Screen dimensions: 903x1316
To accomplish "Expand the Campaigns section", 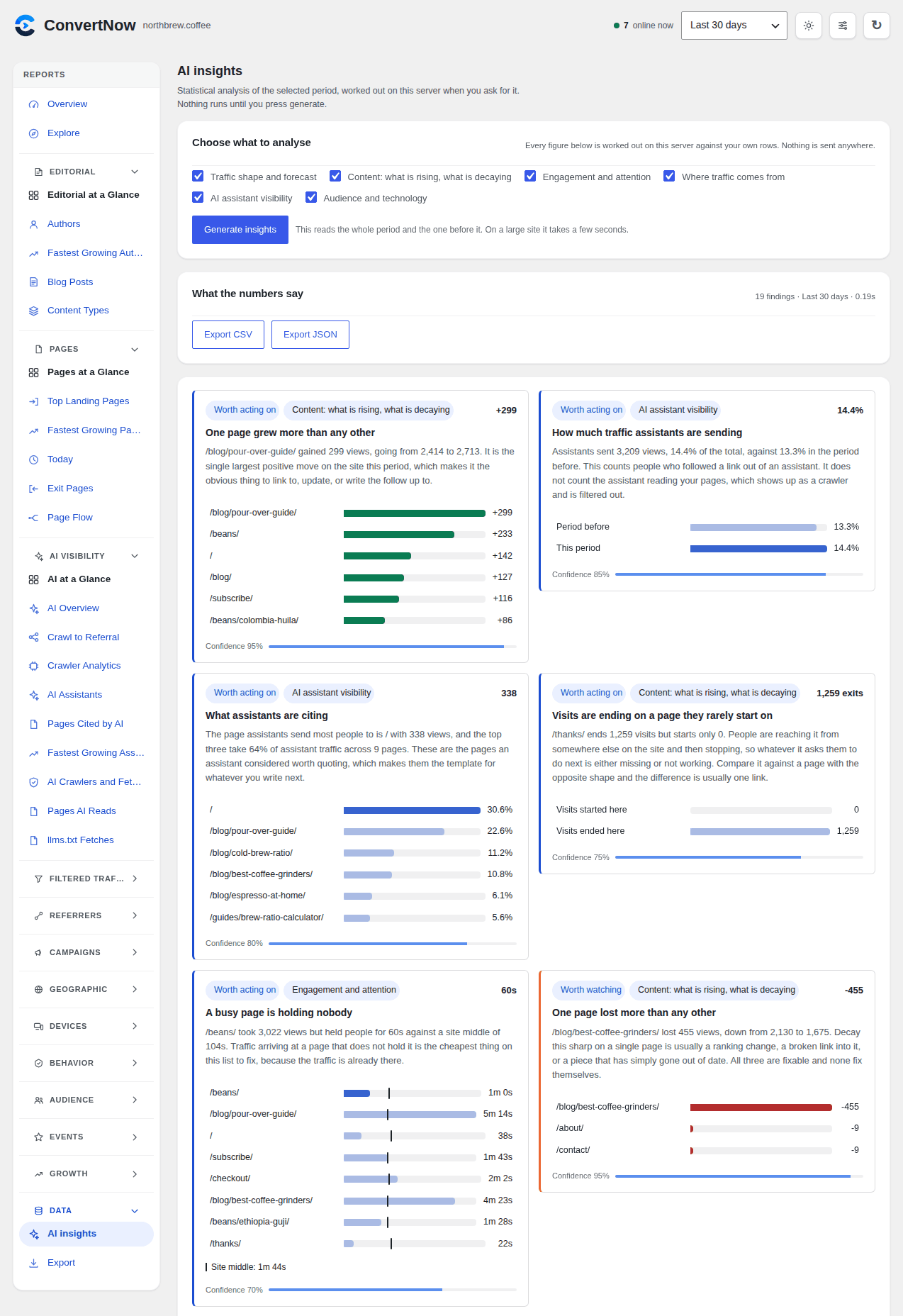I will pyautogui.click(x=86, y=952).
